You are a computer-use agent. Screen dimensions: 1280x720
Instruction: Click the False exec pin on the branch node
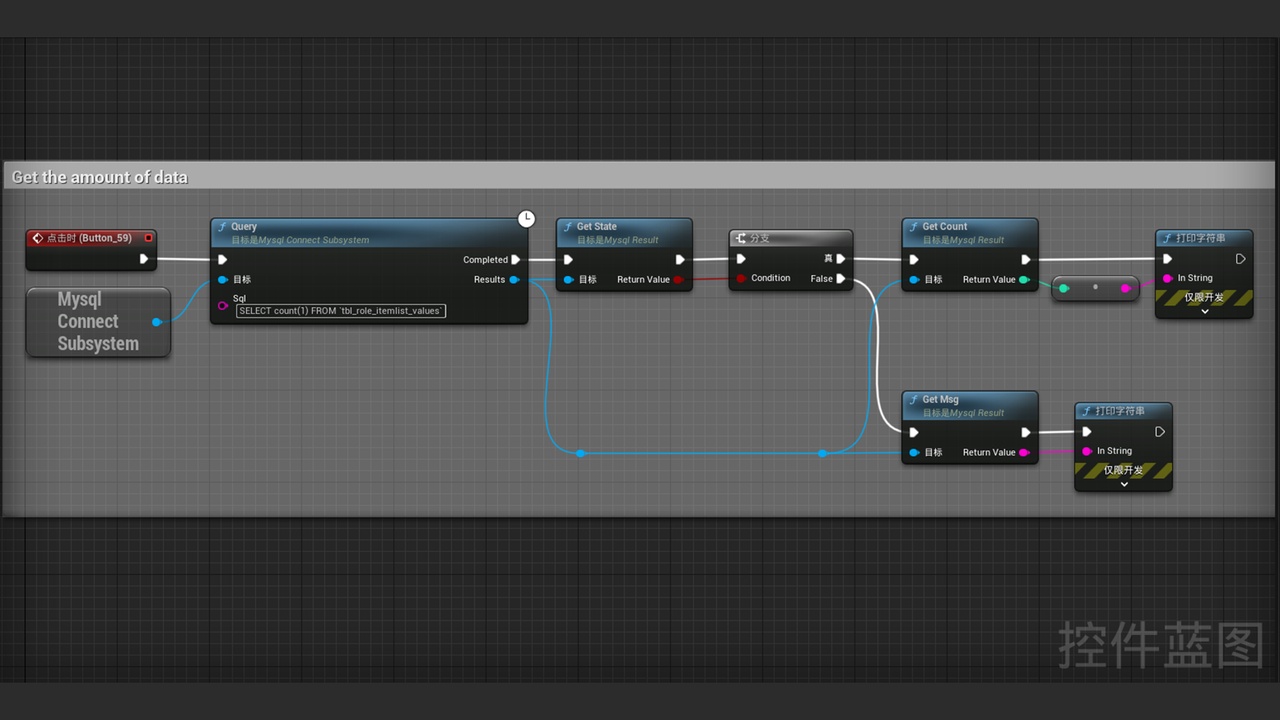841,279
